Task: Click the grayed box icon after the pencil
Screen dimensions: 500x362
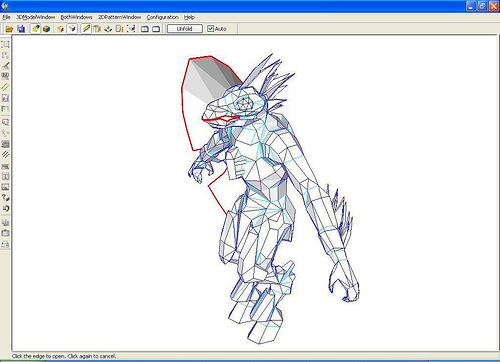Action: pos(97,29)
